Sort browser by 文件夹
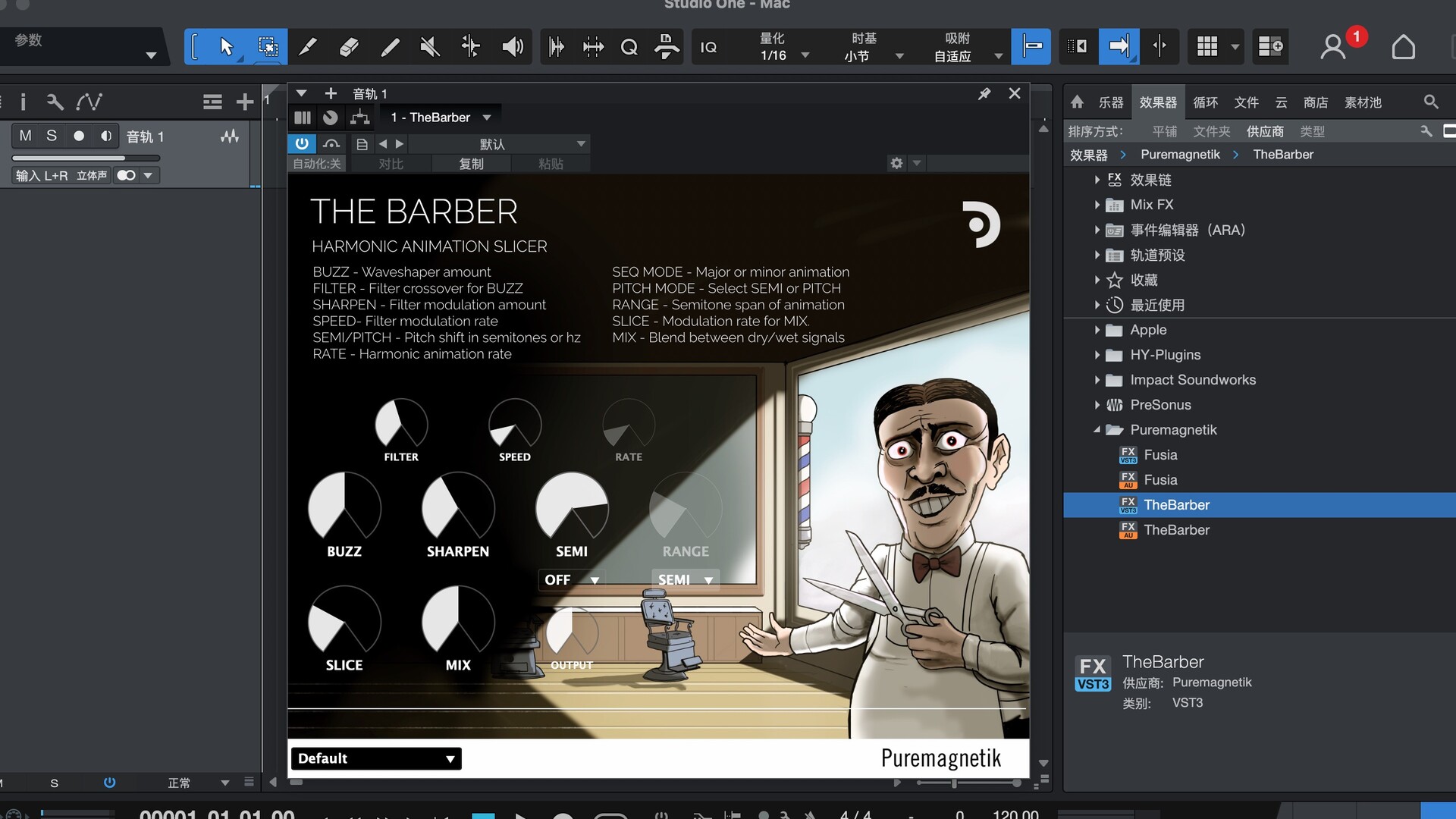This screenshot has height=819, width=1456. click(x=1211, y=132)
